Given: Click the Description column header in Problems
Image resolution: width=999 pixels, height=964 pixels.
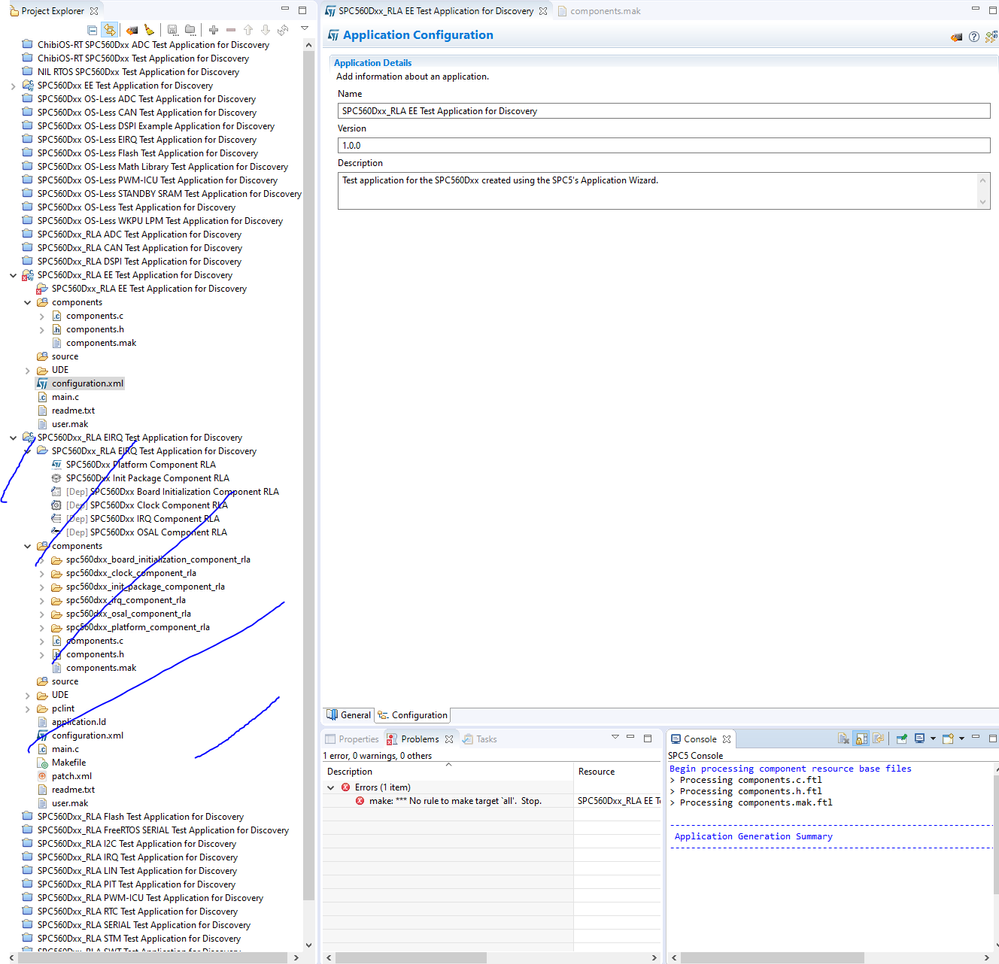Looking at the screenshot, I should pyautogui.click(x=448, y=772).
